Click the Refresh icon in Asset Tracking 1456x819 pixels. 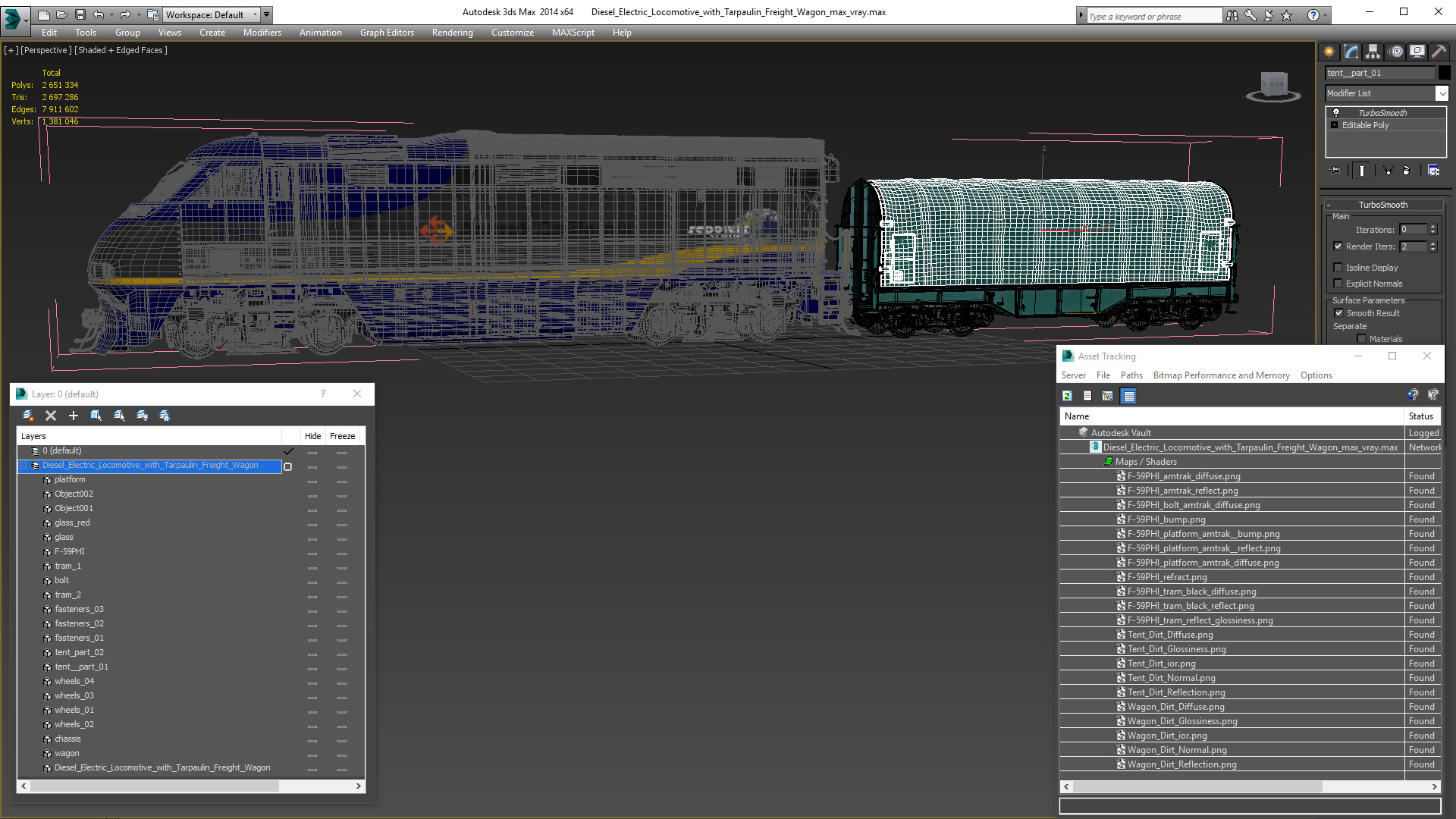1067,396
